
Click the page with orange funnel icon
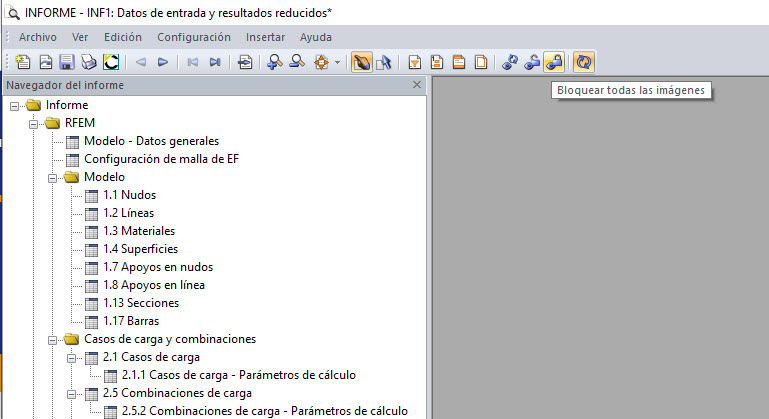pyautogui.click(x=414, y=62)
